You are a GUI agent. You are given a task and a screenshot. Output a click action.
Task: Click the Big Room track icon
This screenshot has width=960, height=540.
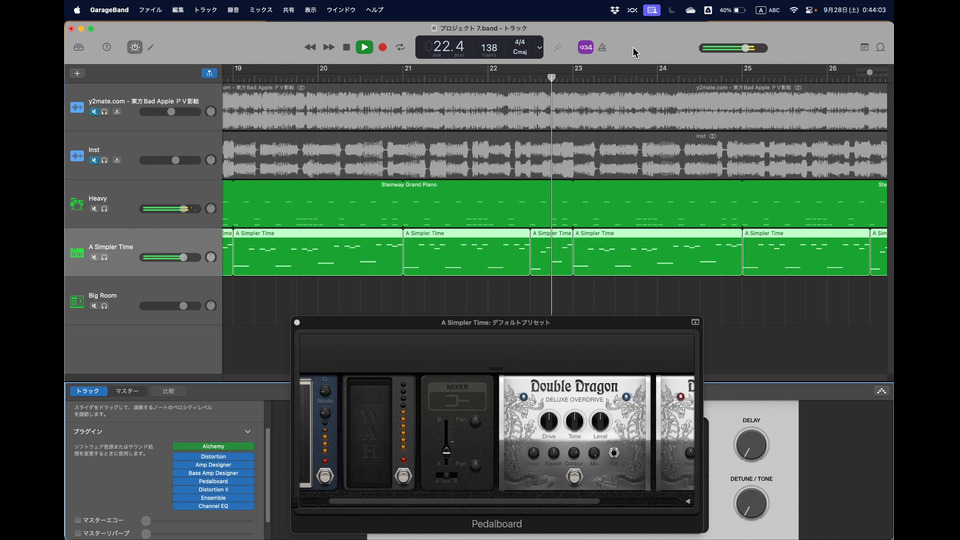[77, 301]
